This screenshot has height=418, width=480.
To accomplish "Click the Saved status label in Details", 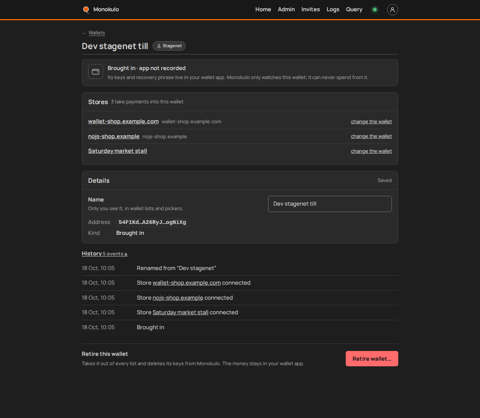I will tap(384, 180).
